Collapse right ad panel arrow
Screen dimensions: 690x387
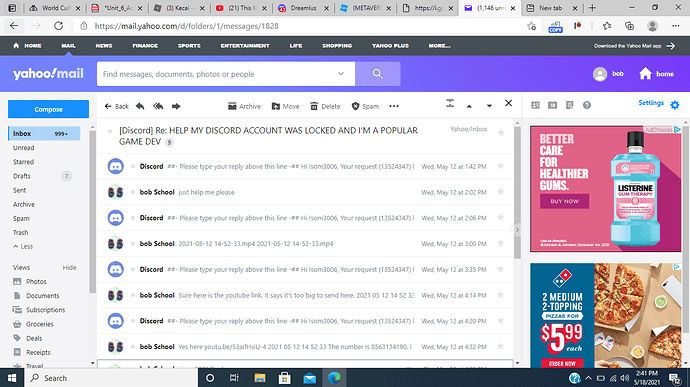(517, 230)
